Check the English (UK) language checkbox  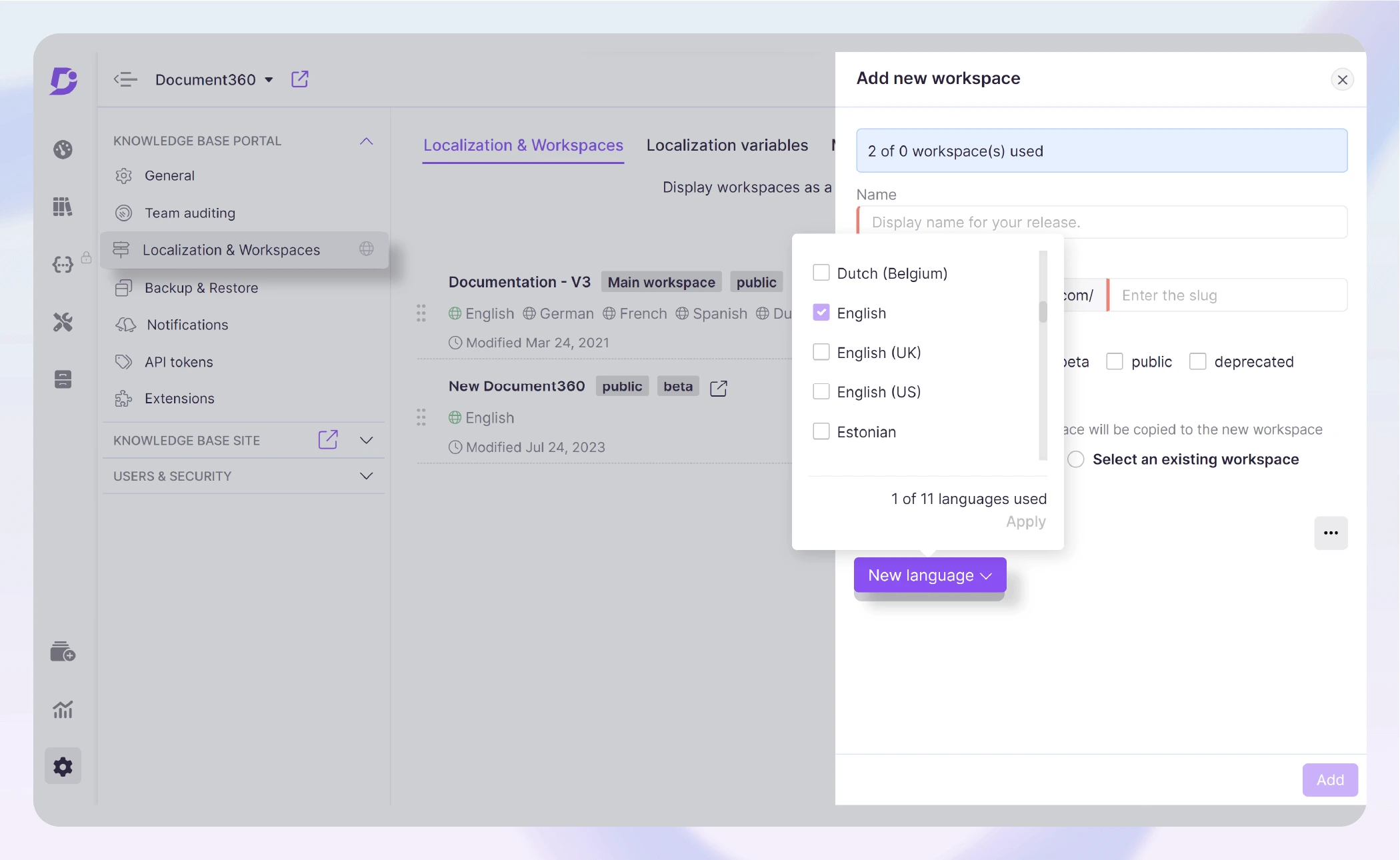click(821, 352)
